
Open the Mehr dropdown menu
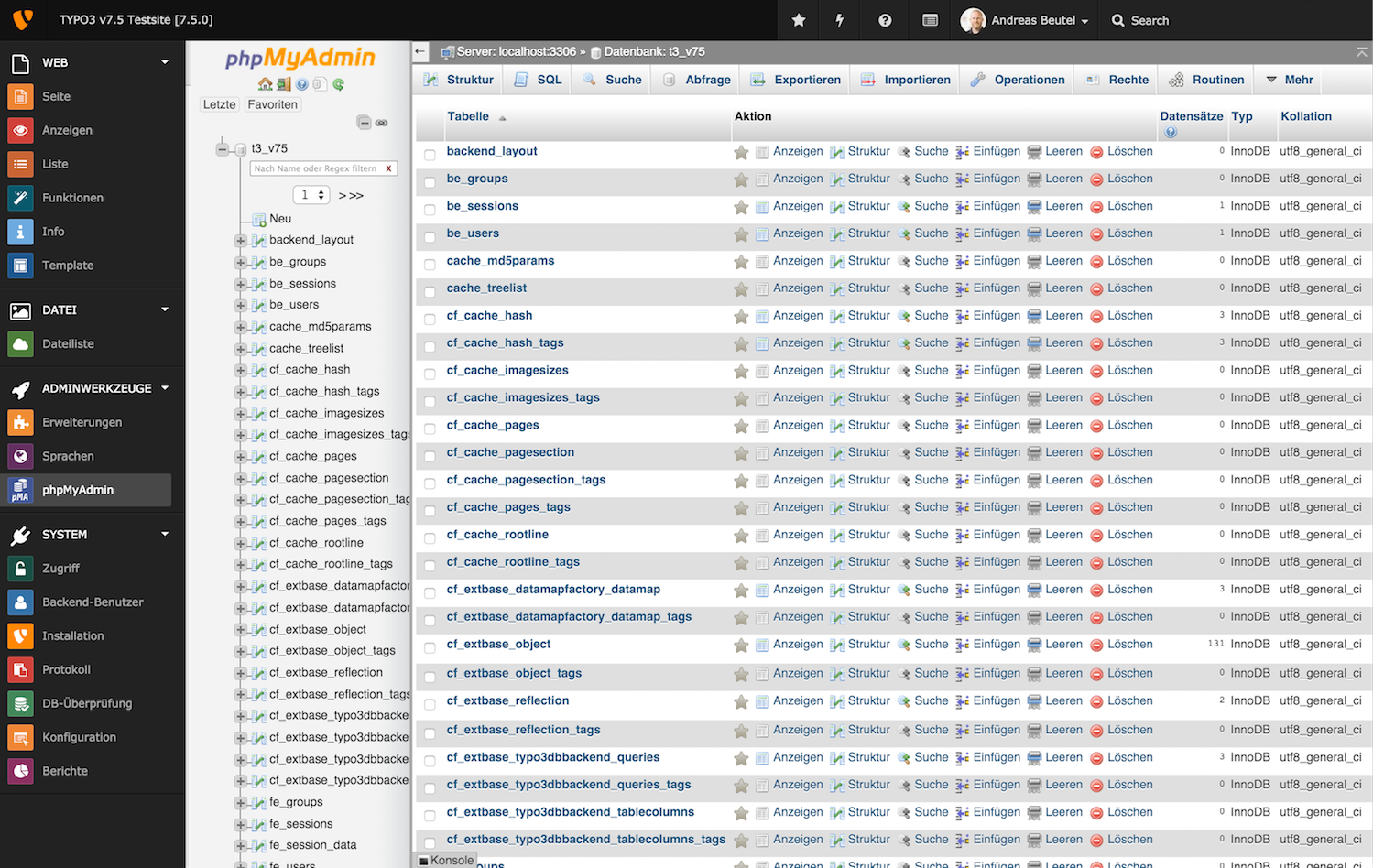1290,80
